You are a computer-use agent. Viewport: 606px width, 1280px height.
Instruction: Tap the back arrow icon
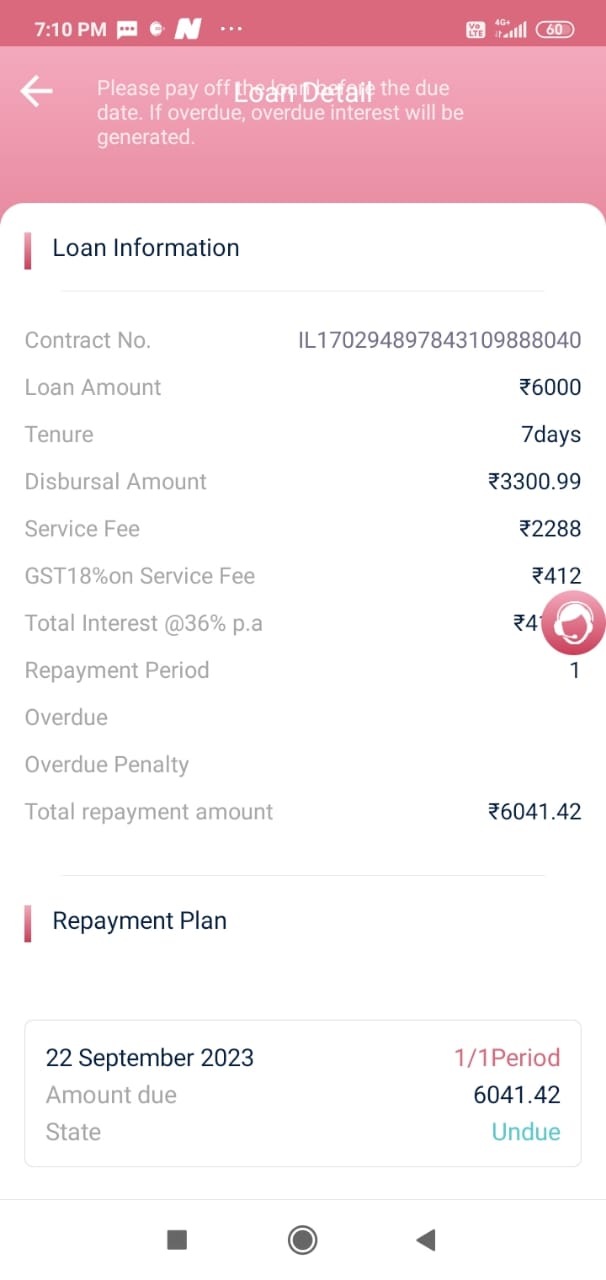[x=36, y=91]
